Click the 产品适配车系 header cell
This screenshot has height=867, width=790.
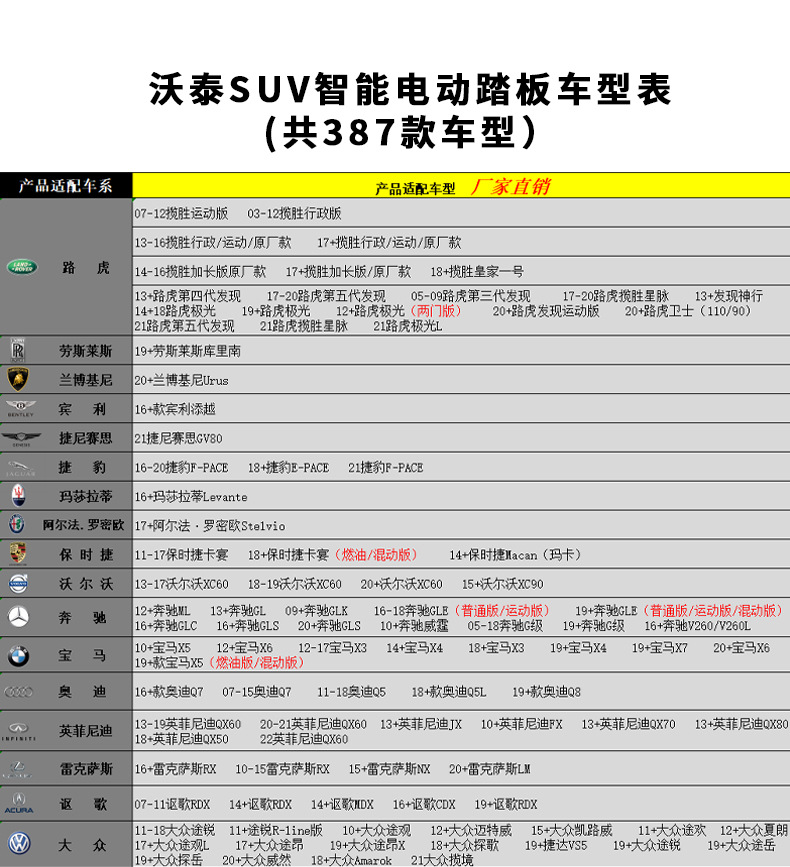66,185
